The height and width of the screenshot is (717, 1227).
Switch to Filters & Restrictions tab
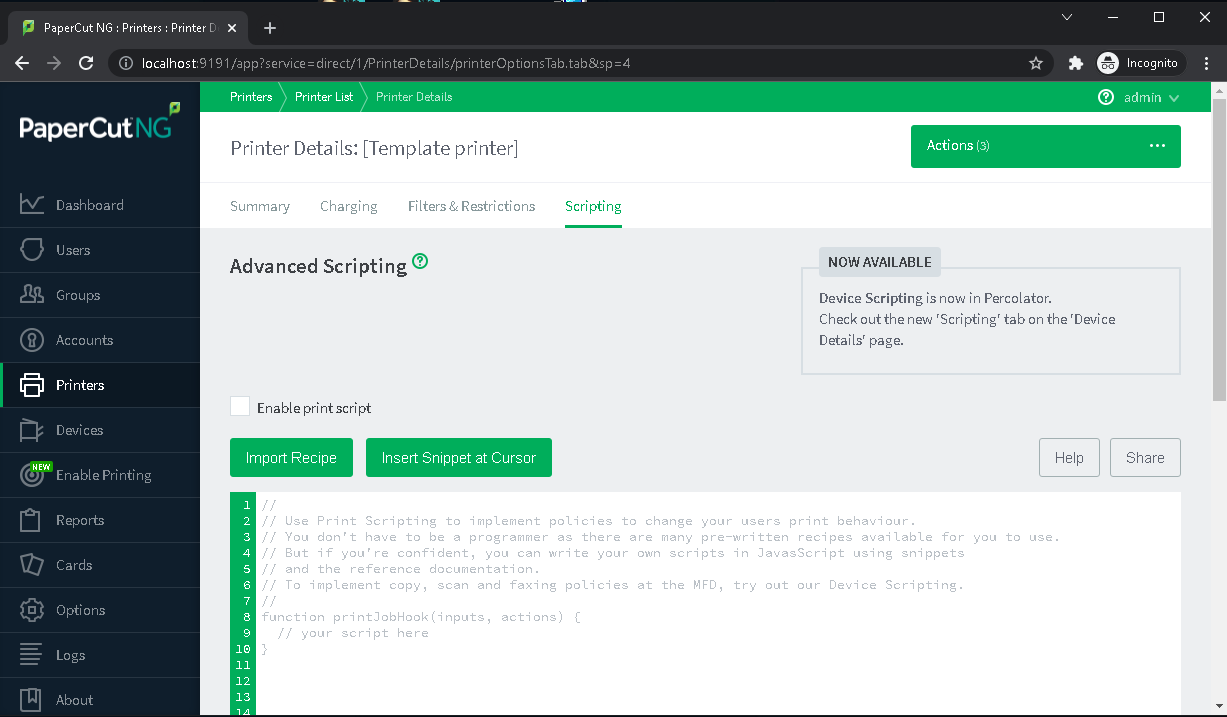click(471, 206)
